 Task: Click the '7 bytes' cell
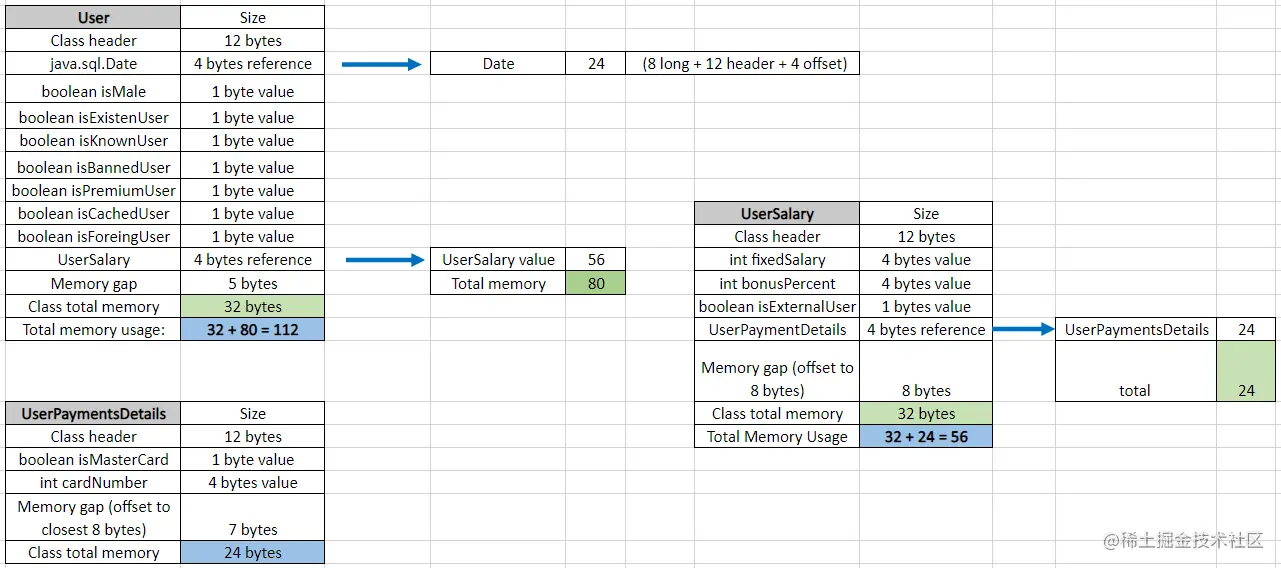253,517
